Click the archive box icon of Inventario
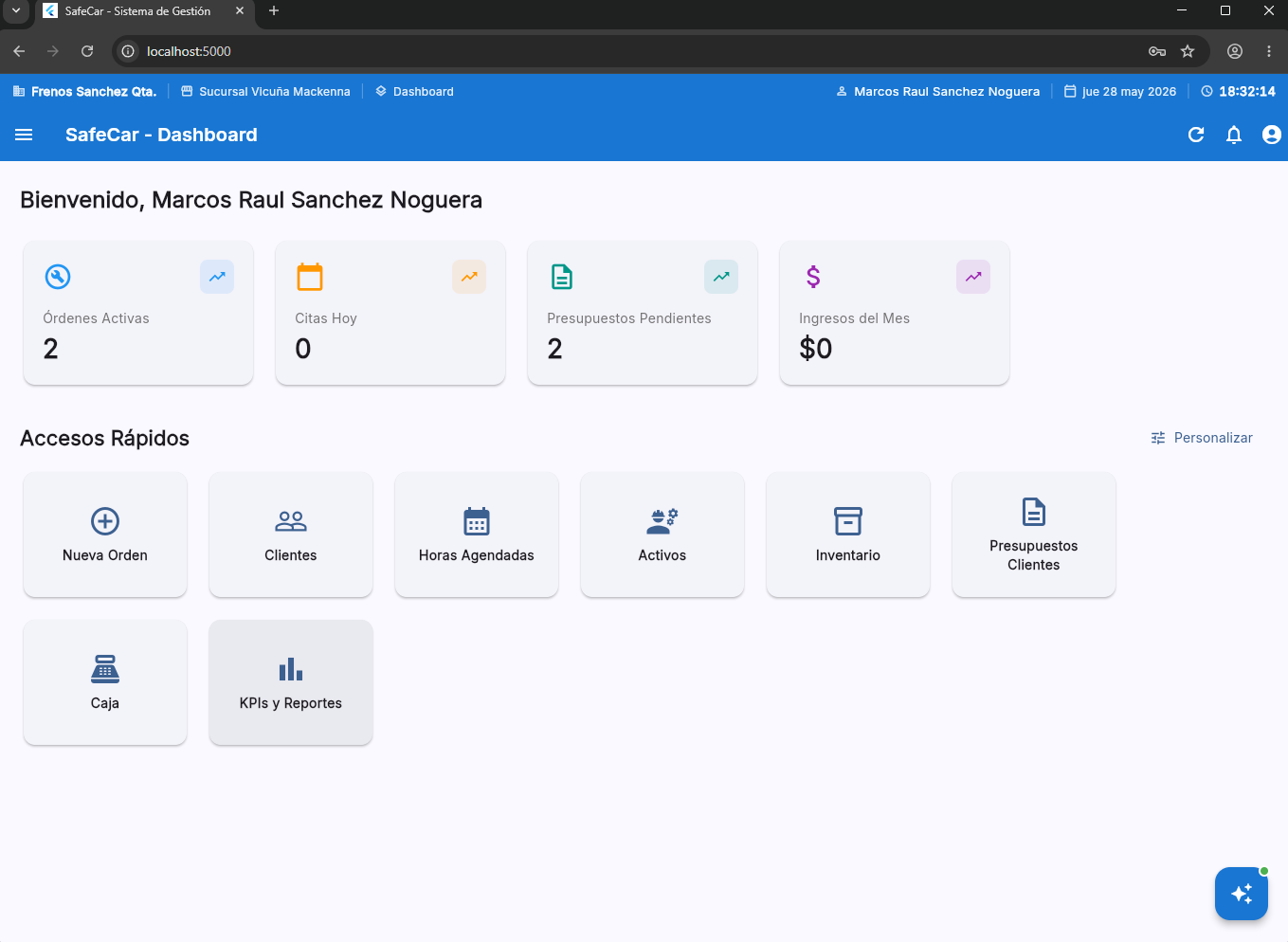The image size is (1288, 942). [848, 521]
